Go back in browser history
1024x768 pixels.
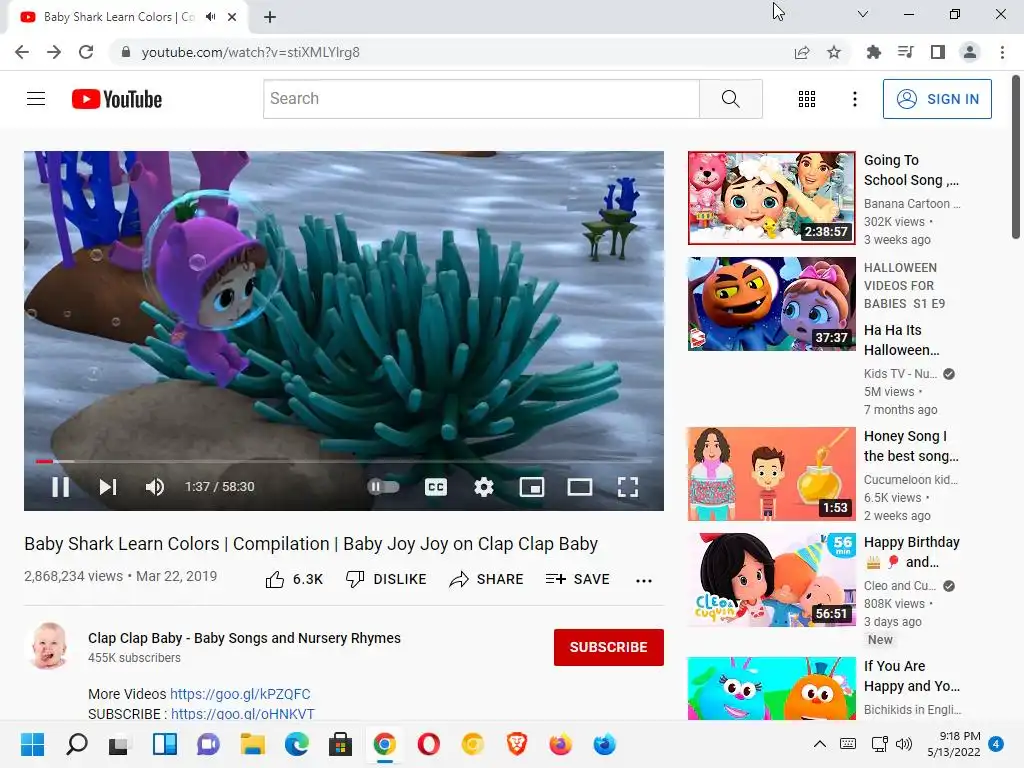(x=22, y=52)
